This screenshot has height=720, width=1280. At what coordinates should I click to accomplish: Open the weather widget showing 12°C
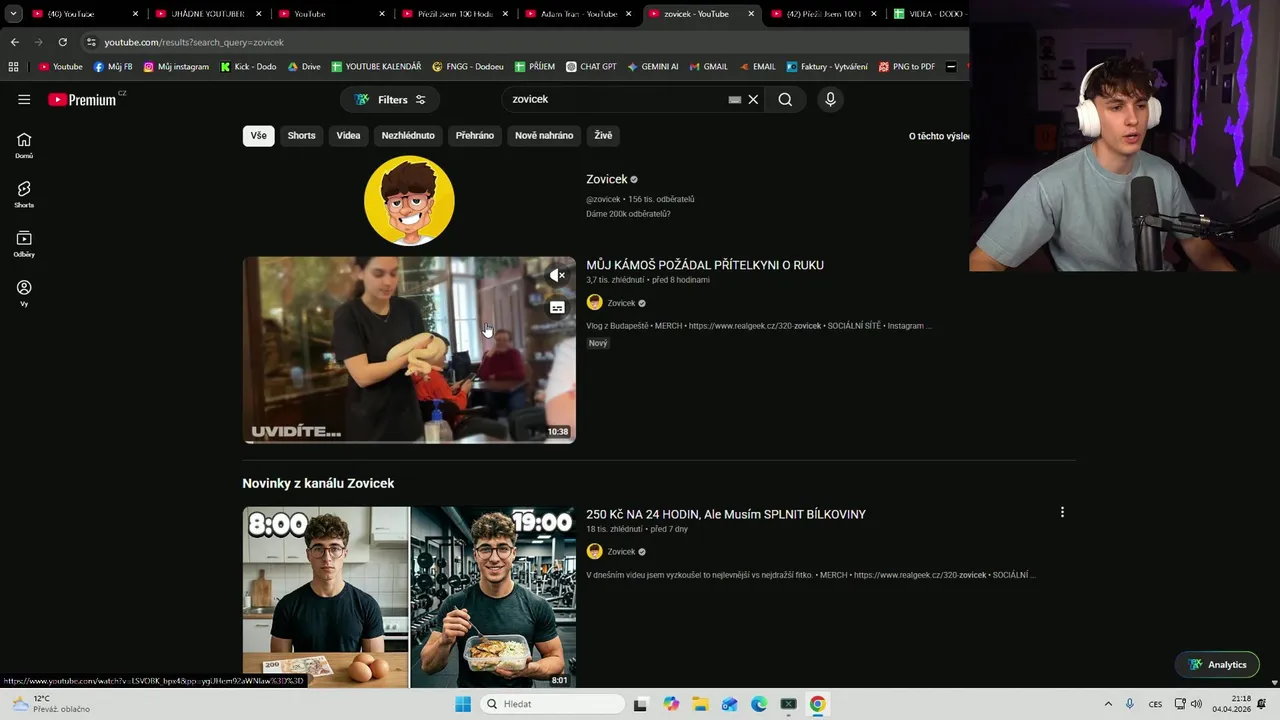coord(50,704)
